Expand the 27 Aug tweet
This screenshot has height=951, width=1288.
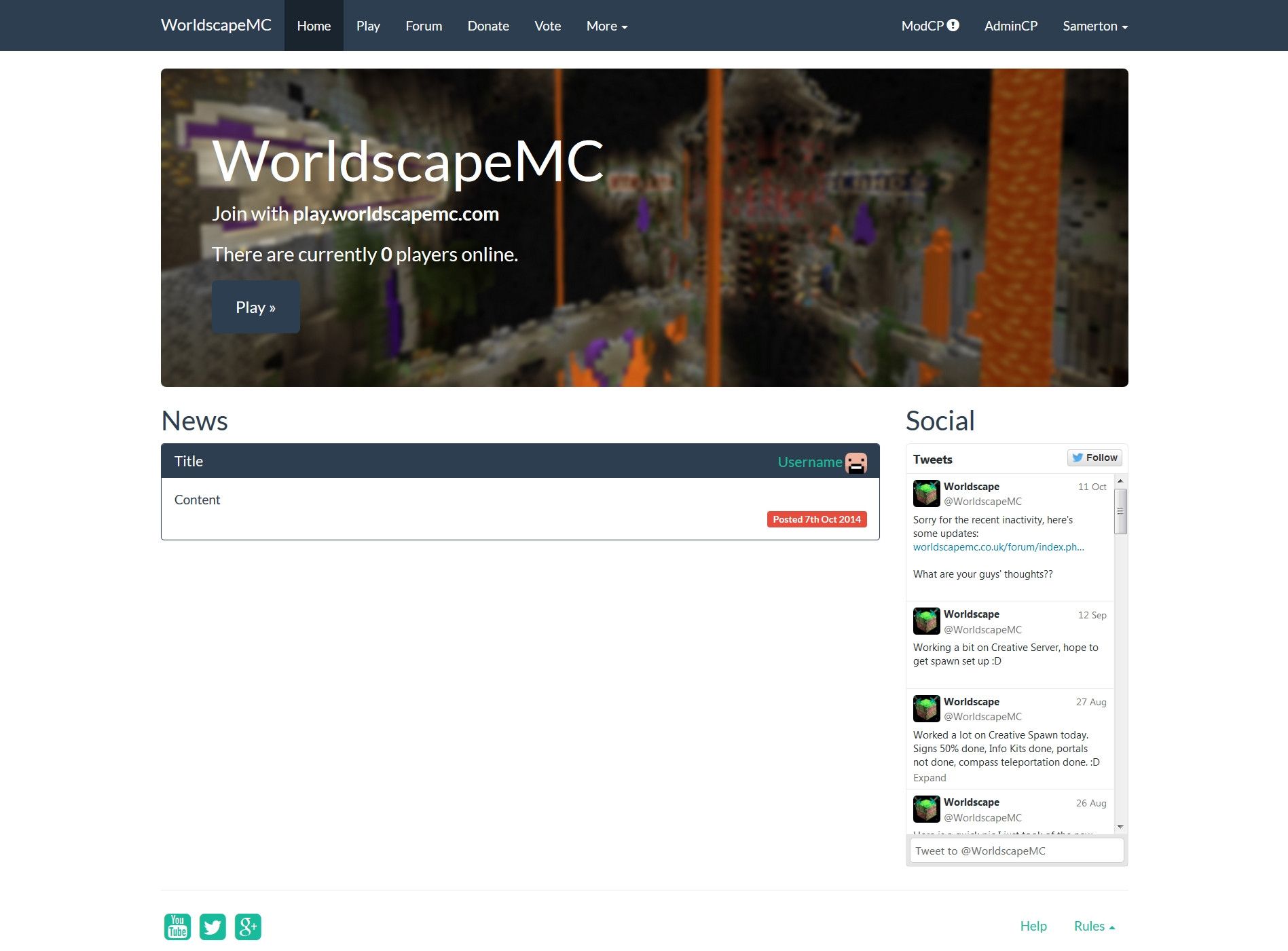pos(929,777)
